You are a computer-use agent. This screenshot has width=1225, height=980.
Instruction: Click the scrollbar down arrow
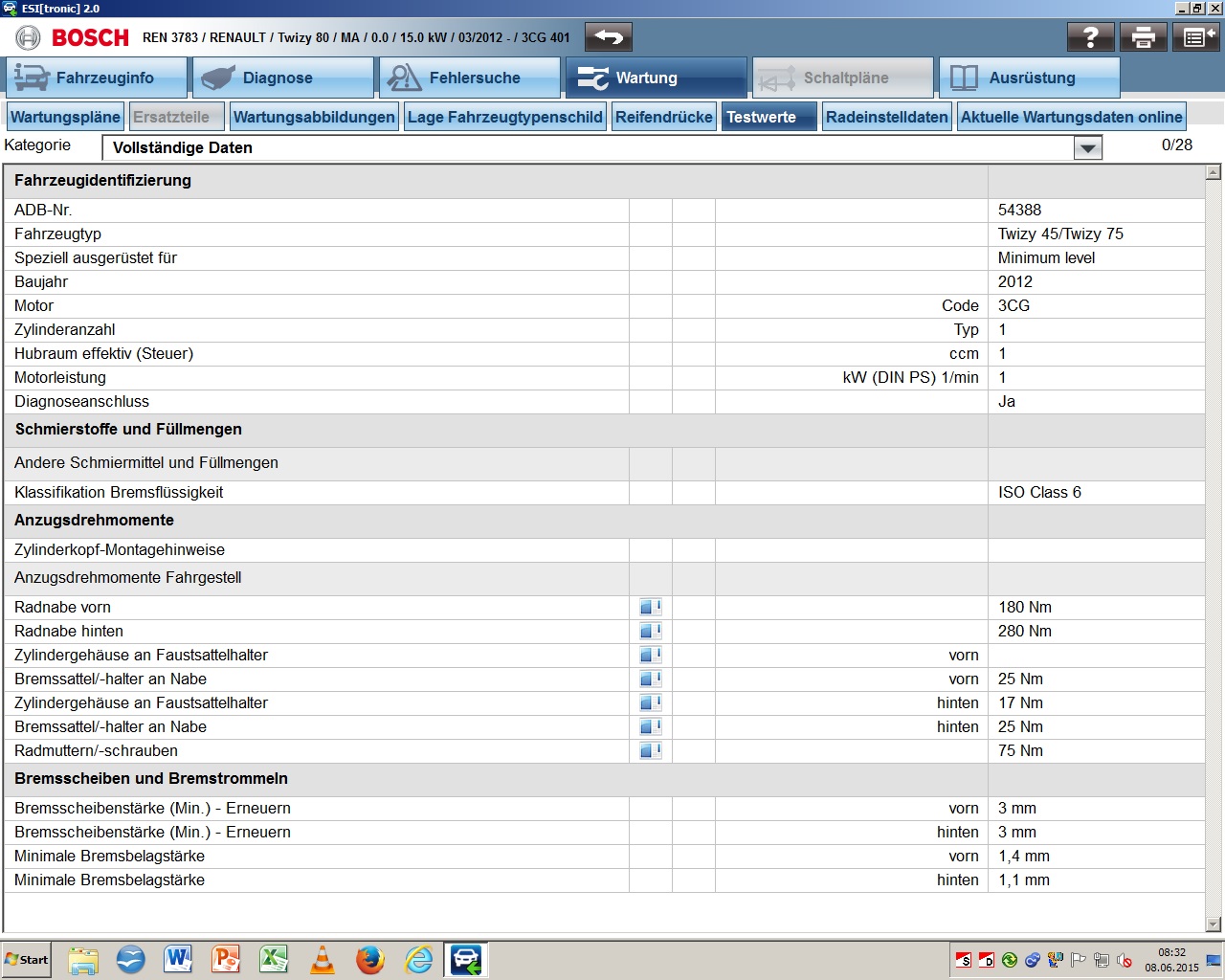click(x=1214, y=924)
